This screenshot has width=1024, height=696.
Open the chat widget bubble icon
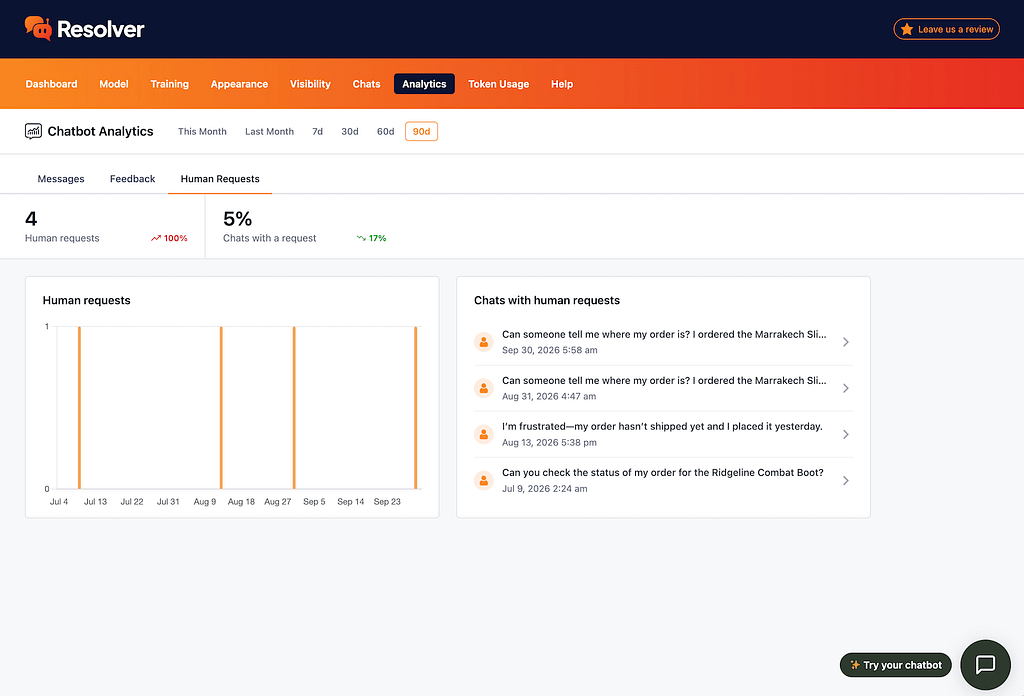click(985, 665)
